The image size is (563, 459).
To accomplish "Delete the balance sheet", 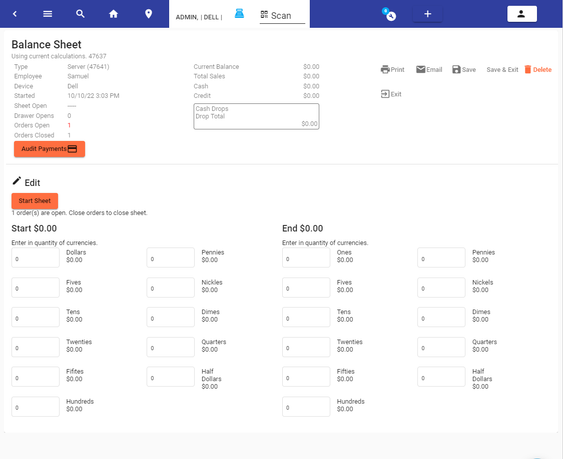I will 538,70.
